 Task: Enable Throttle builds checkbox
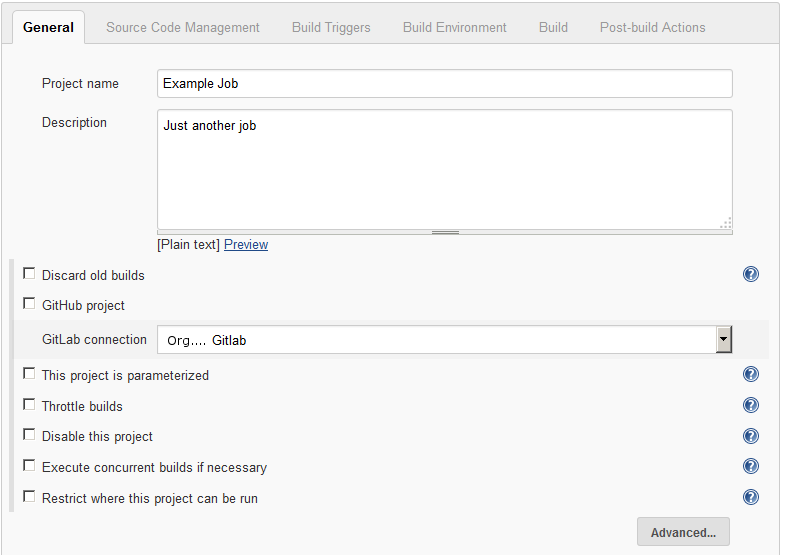coord(29,405)
